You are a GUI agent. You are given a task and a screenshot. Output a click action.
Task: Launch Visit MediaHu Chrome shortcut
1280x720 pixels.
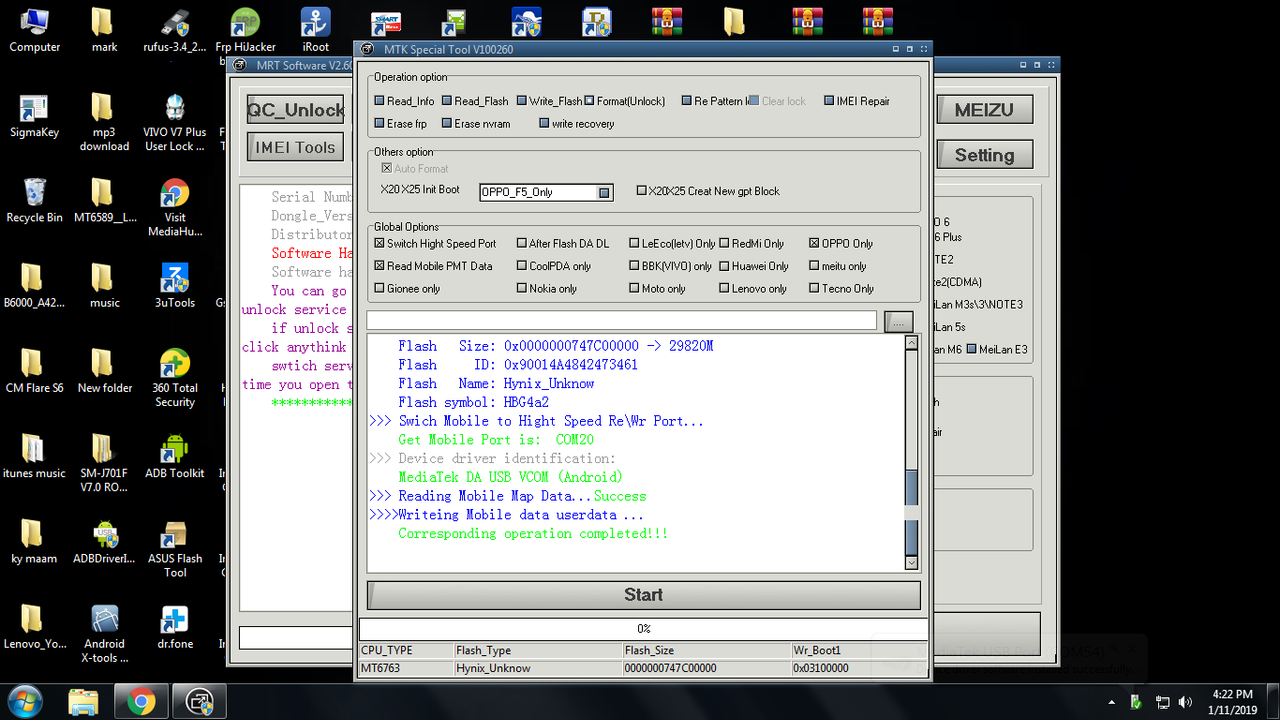click(175, 208)
